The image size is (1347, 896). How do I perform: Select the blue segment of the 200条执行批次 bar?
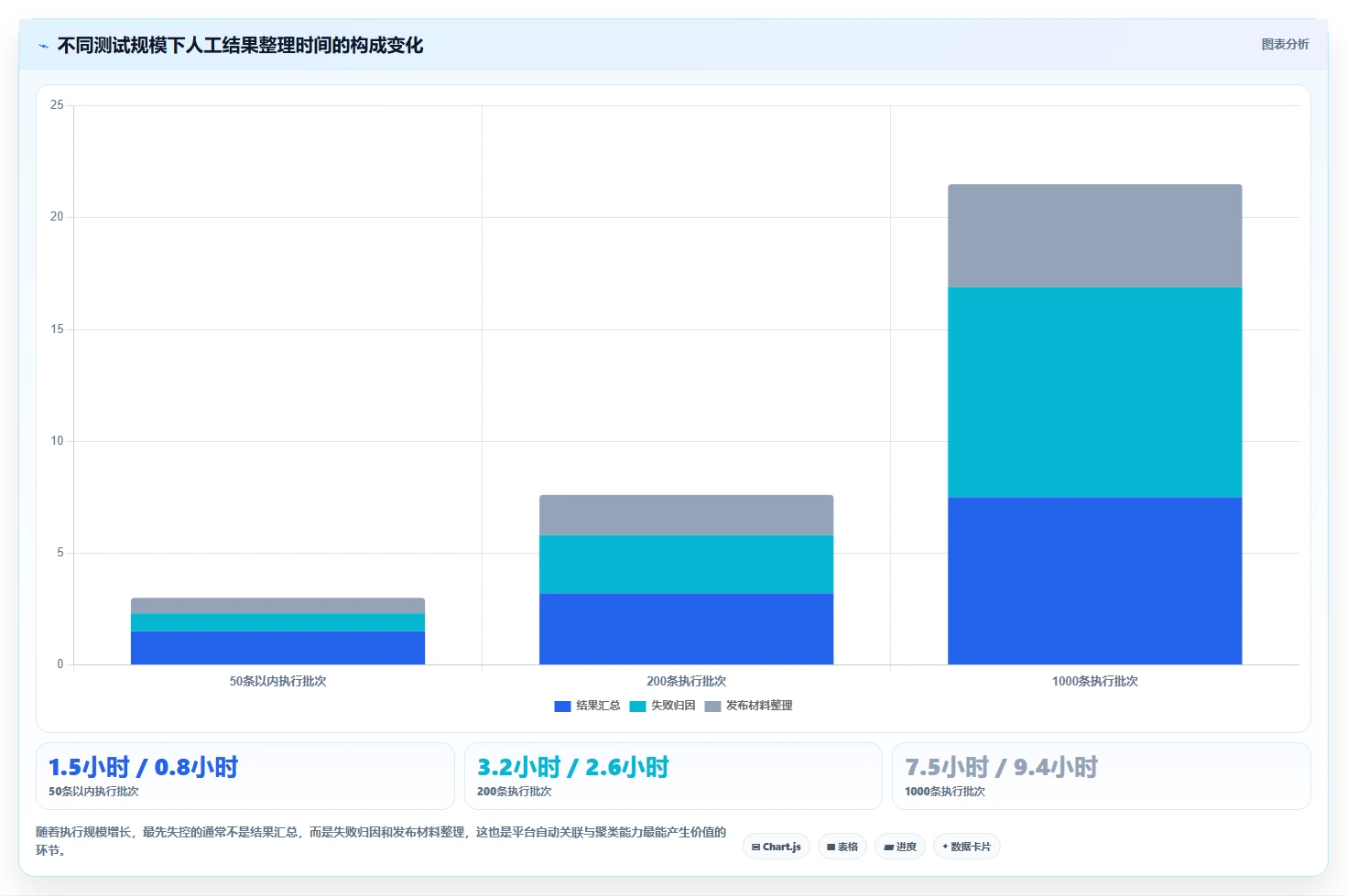pos(686,629)
